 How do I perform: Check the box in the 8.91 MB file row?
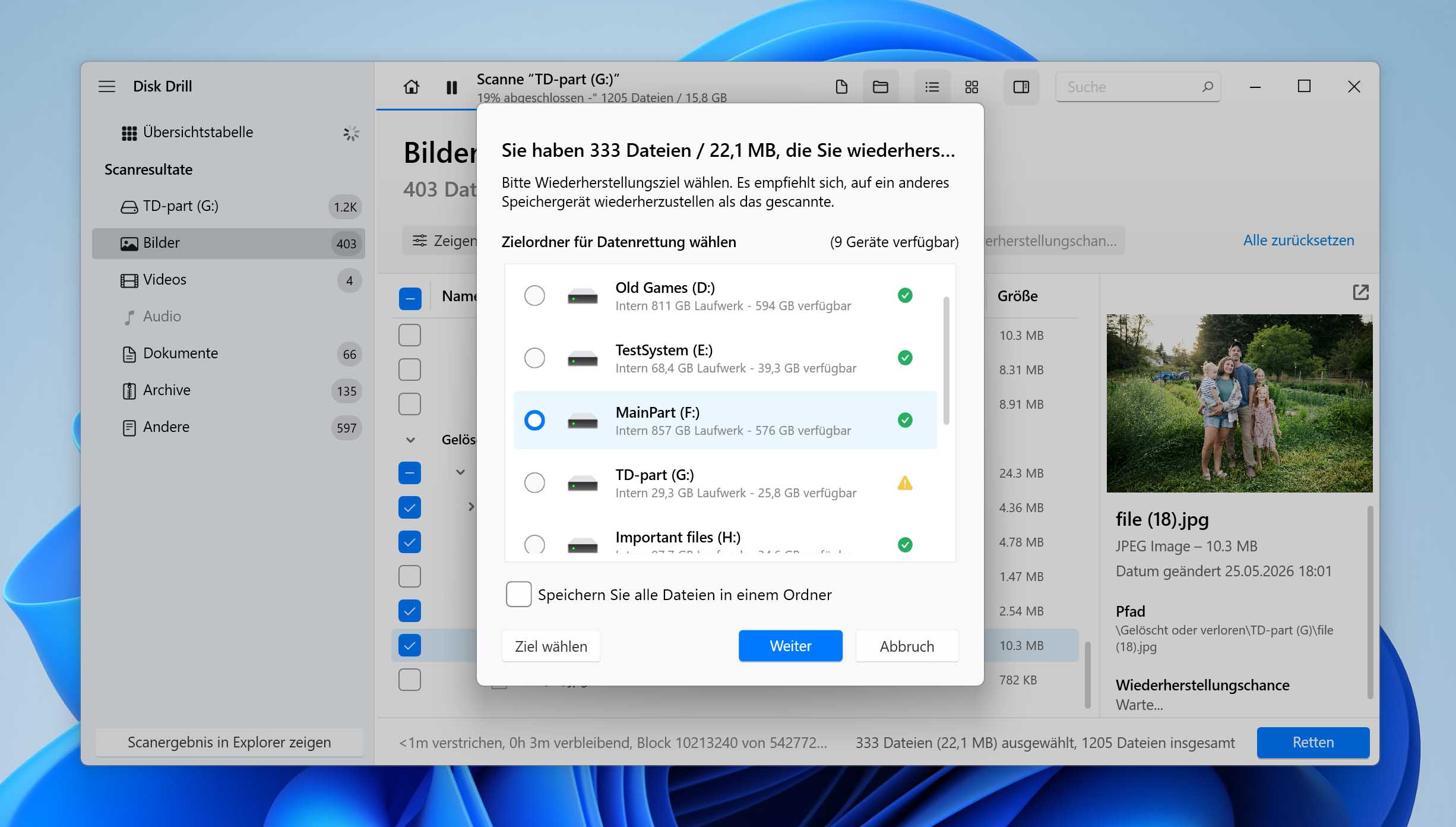point(410,404)
